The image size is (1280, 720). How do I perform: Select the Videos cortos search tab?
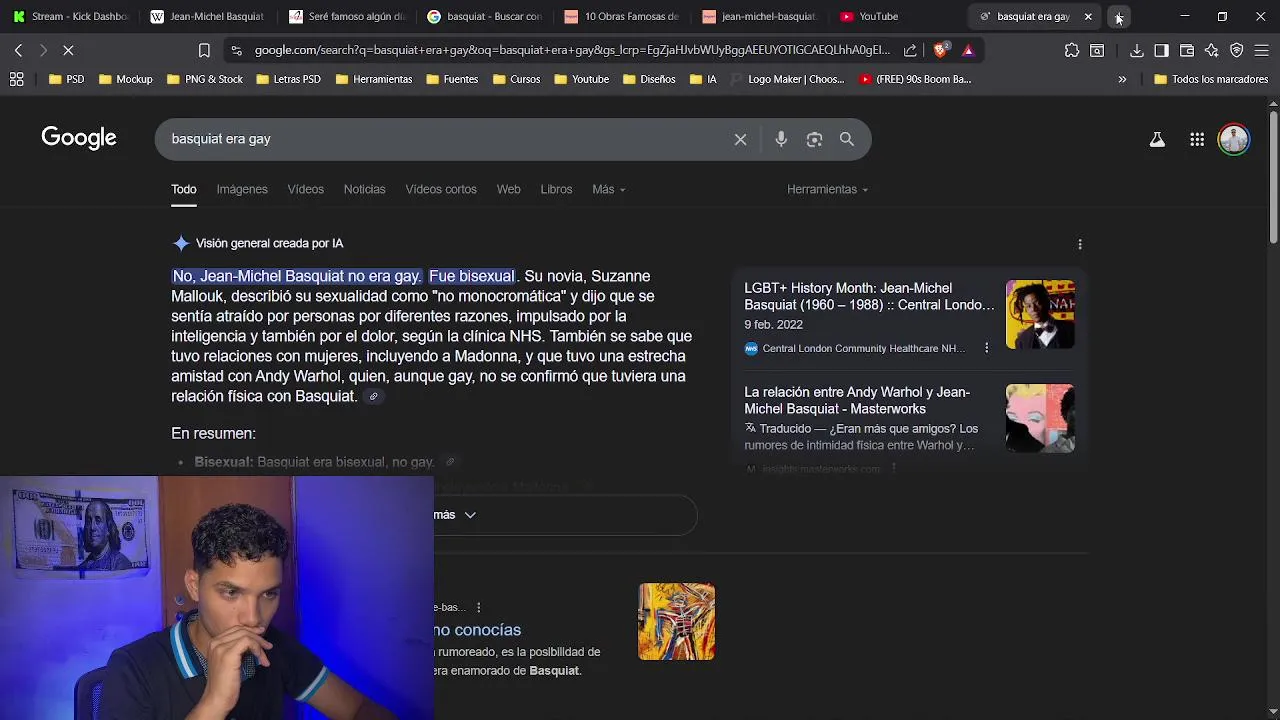pyautogui.click(x=441, y=189)
